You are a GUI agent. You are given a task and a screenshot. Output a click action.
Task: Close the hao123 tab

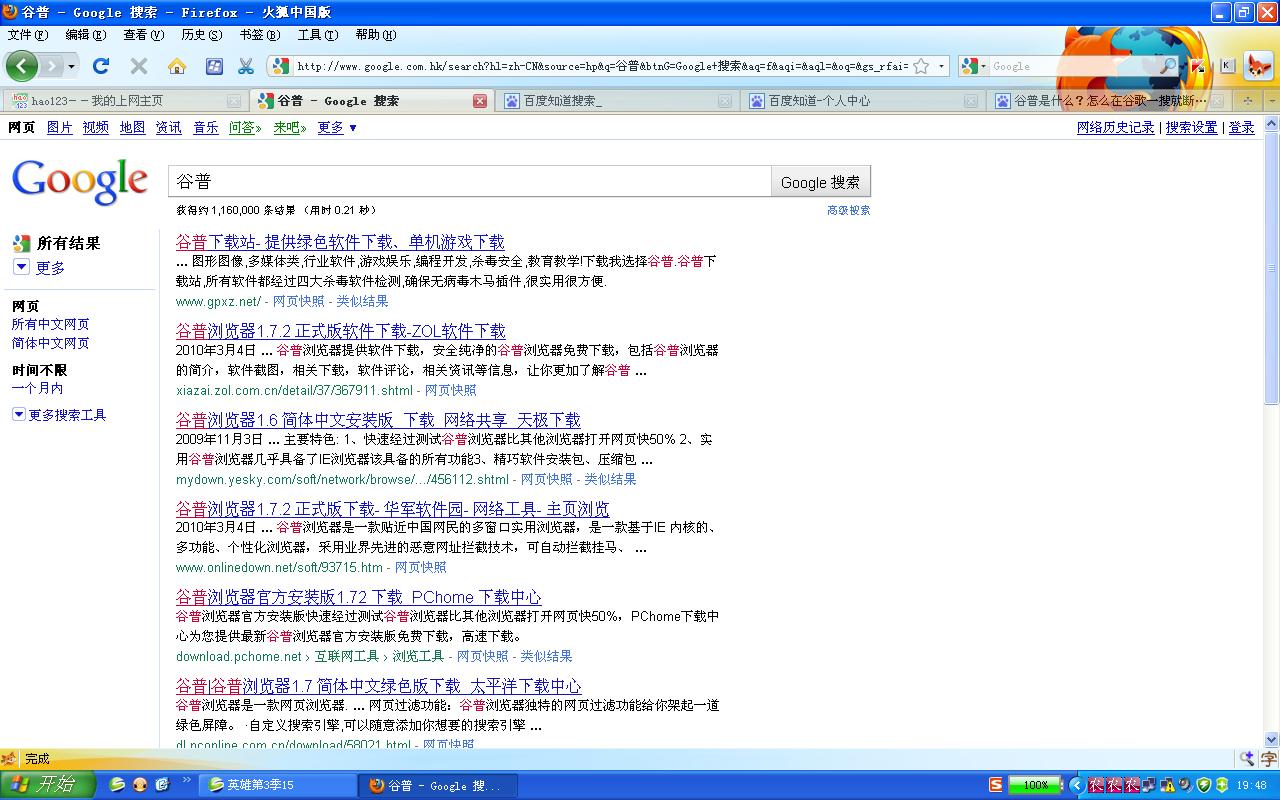click(x=233, y=101)
